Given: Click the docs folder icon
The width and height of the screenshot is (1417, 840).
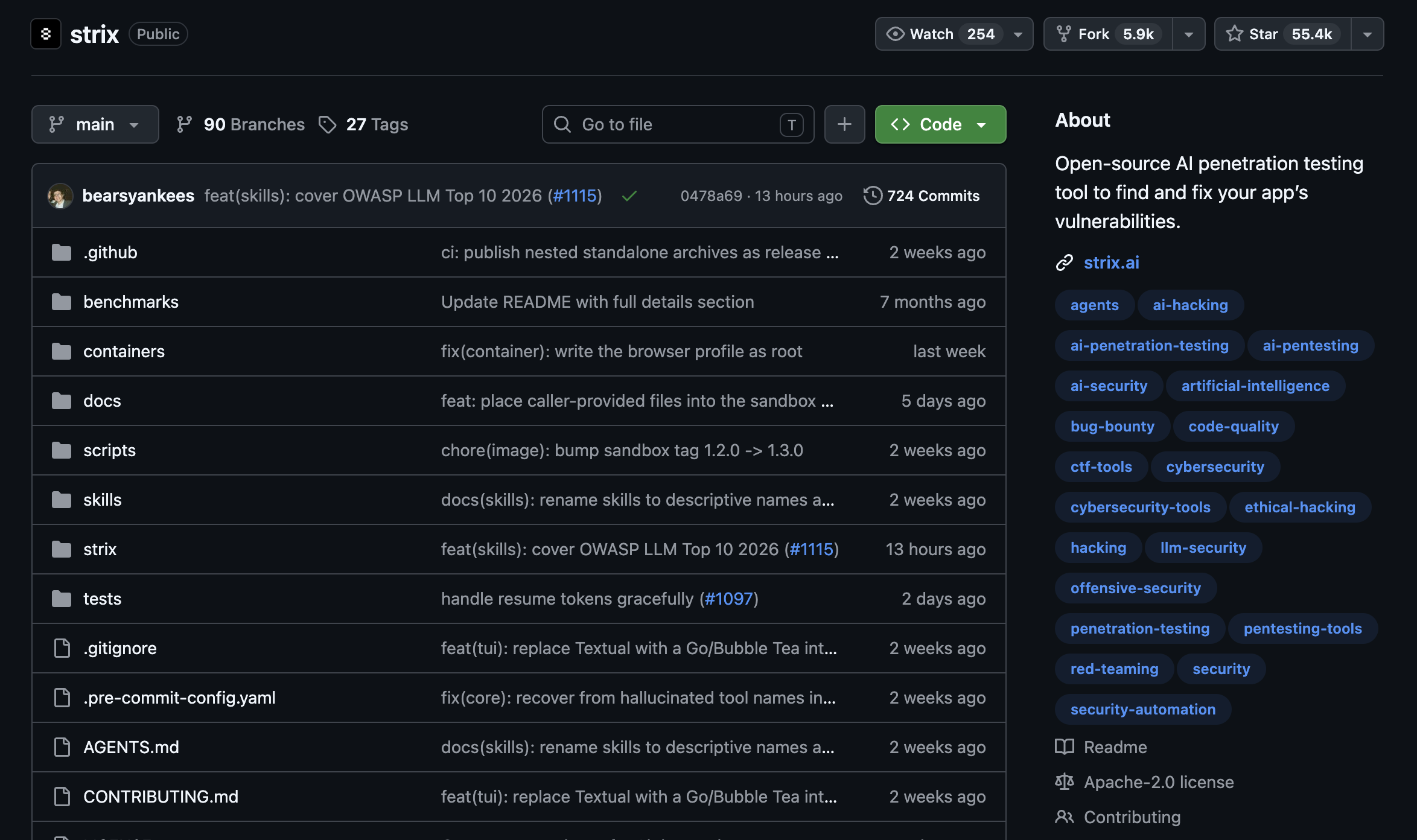Looking at the screenshot, I should point(62,401).
